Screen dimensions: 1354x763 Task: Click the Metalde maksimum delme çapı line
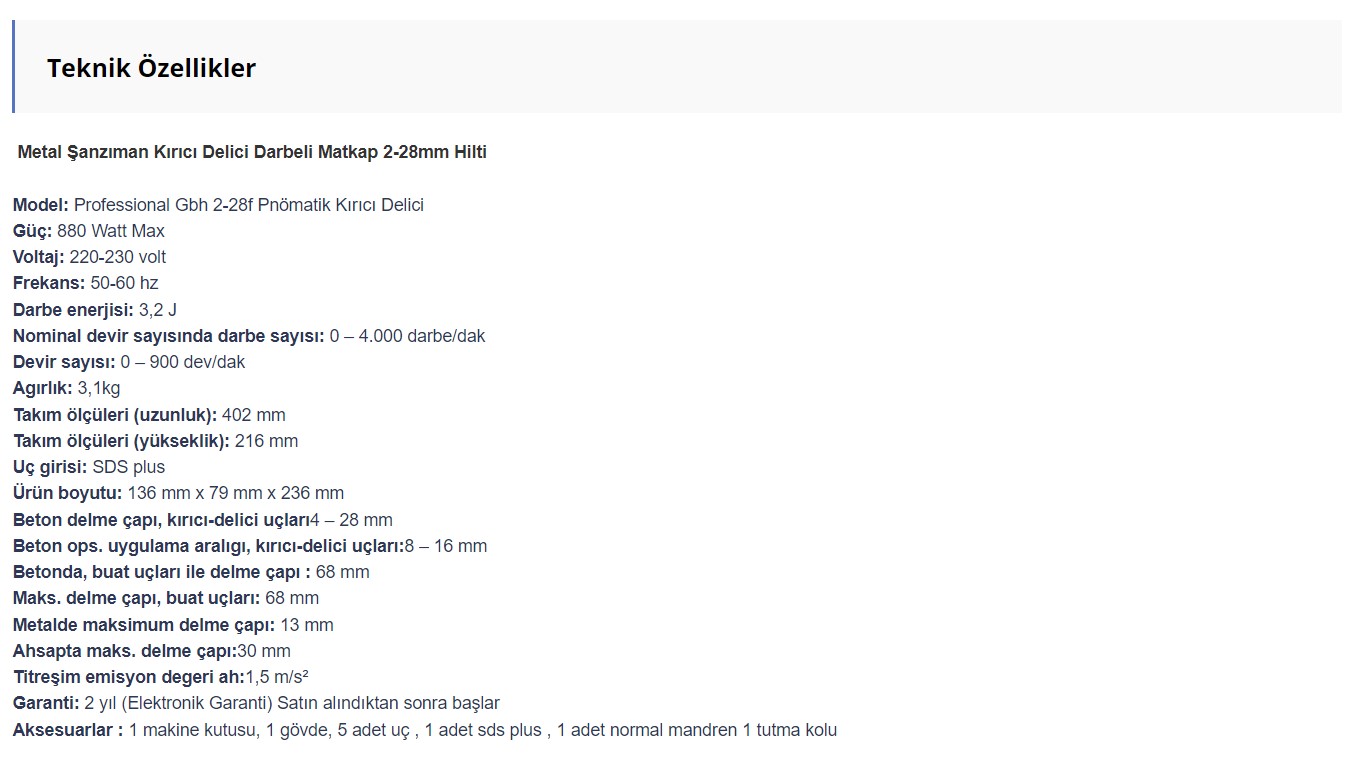[x=174, y=625]
